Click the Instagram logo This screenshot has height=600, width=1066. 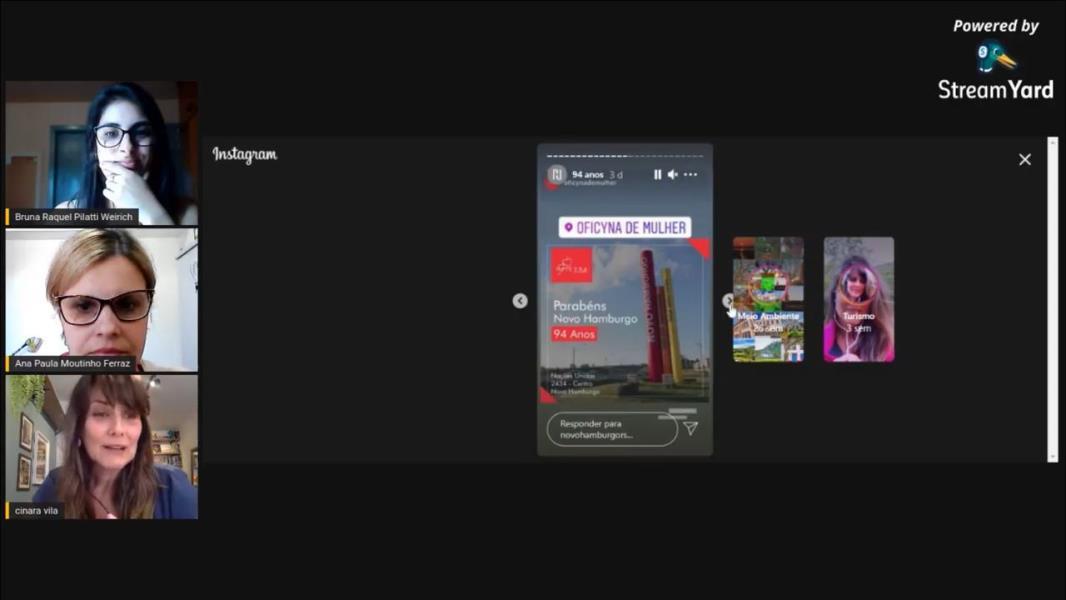pos(245,154)
